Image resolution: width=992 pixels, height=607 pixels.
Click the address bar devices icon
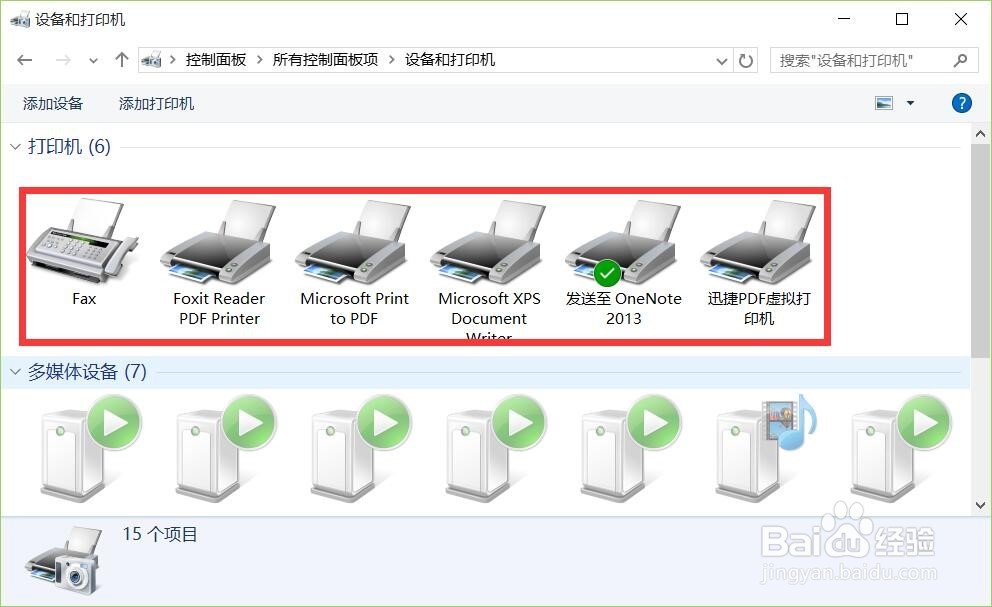click(151, 59)
